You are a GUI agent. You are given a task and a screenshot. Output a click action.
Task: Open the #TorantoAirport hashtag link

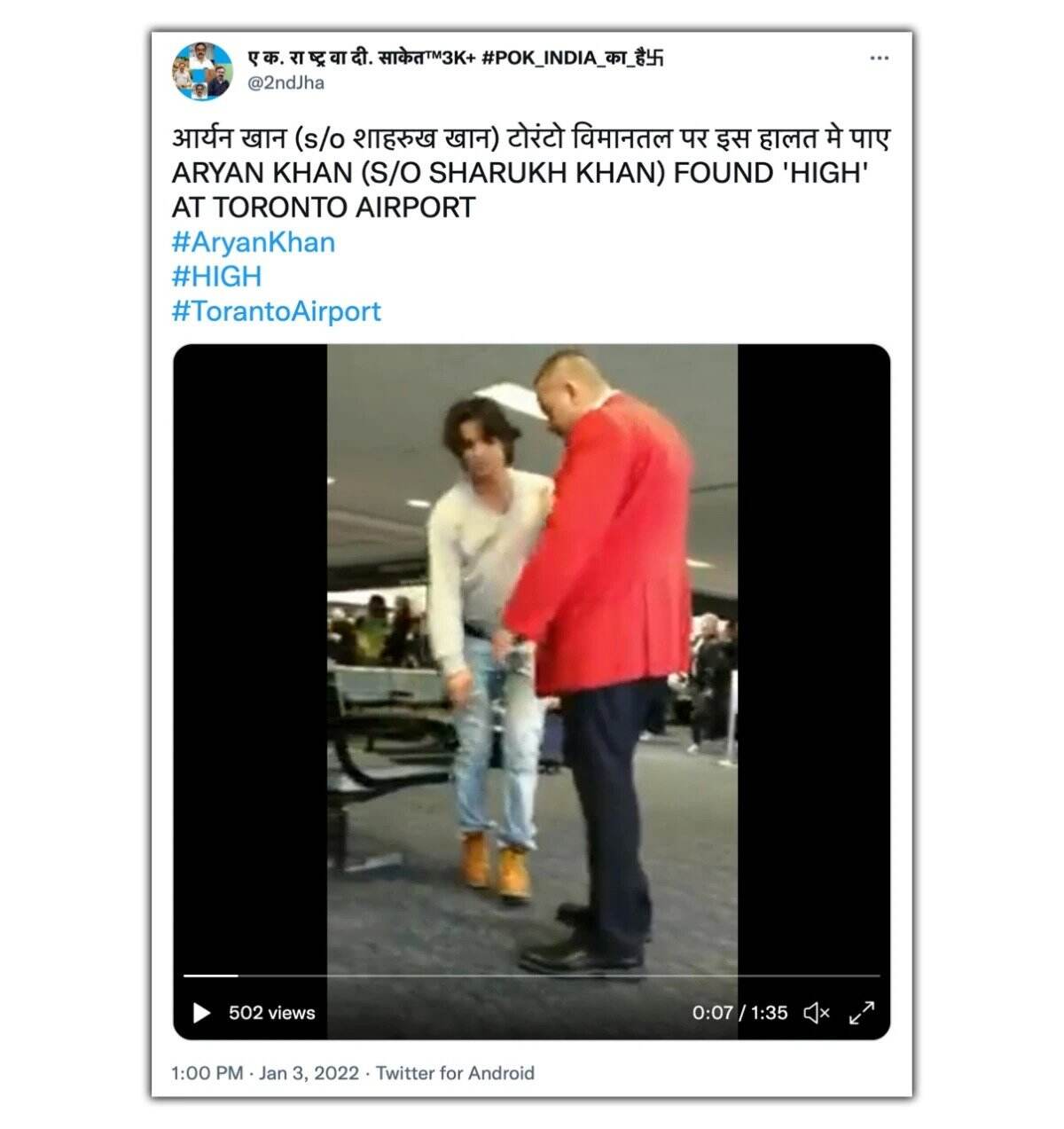pos(276,311)
